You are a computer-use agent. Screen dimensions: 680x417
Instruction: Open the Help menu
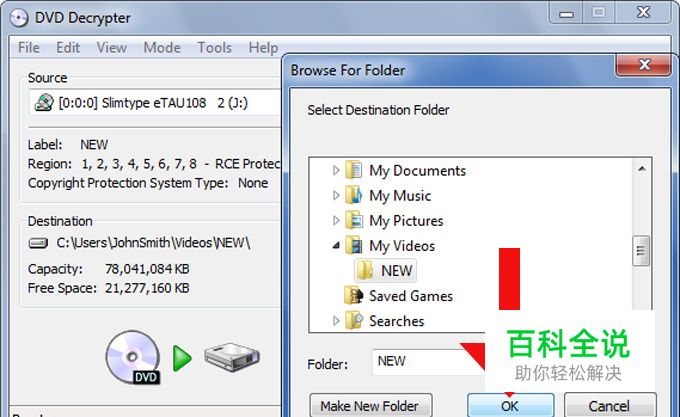(263, 47)
